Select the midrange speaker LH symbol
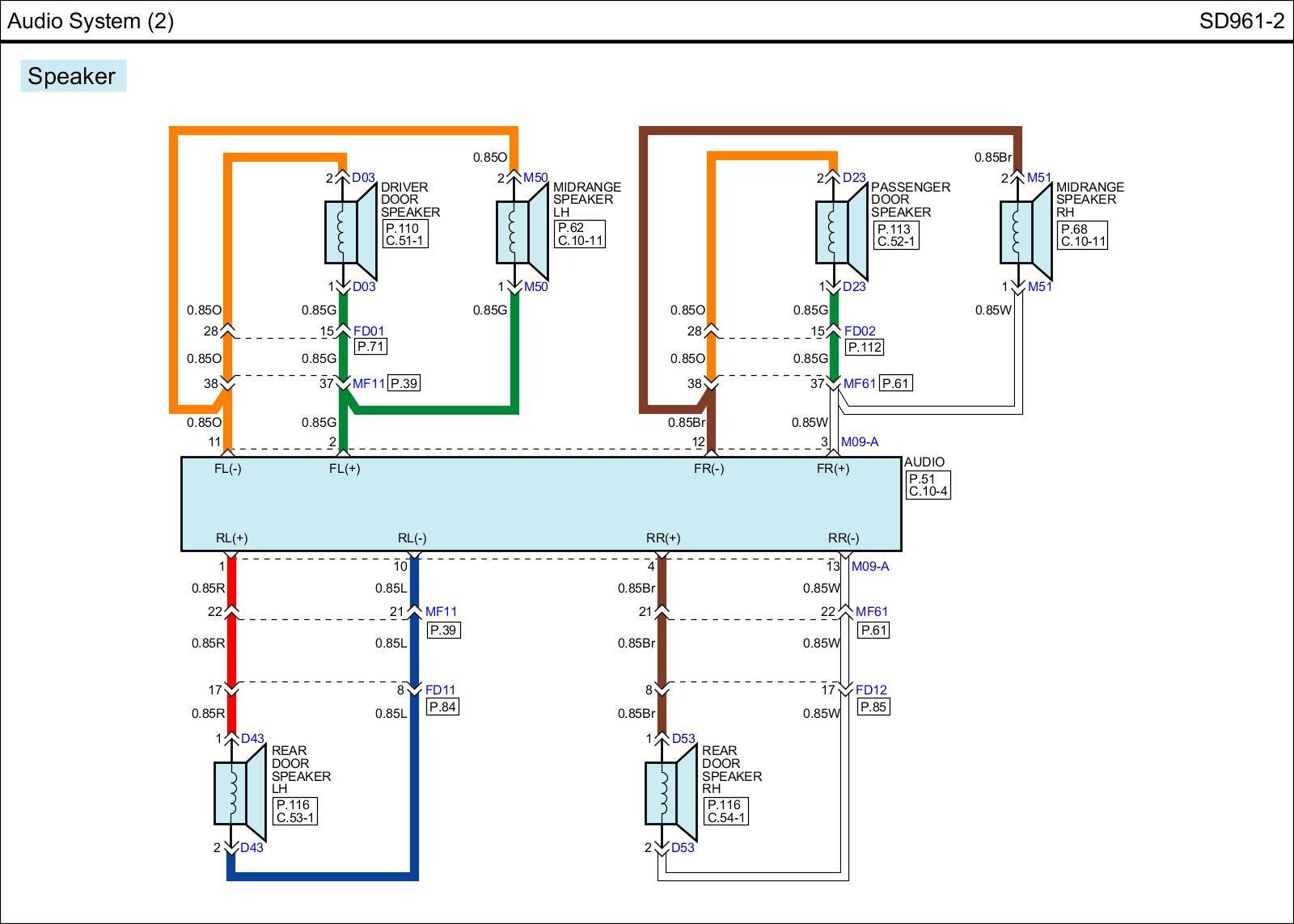The width and height of the screenshot is (1294, 924). (522, 232)
